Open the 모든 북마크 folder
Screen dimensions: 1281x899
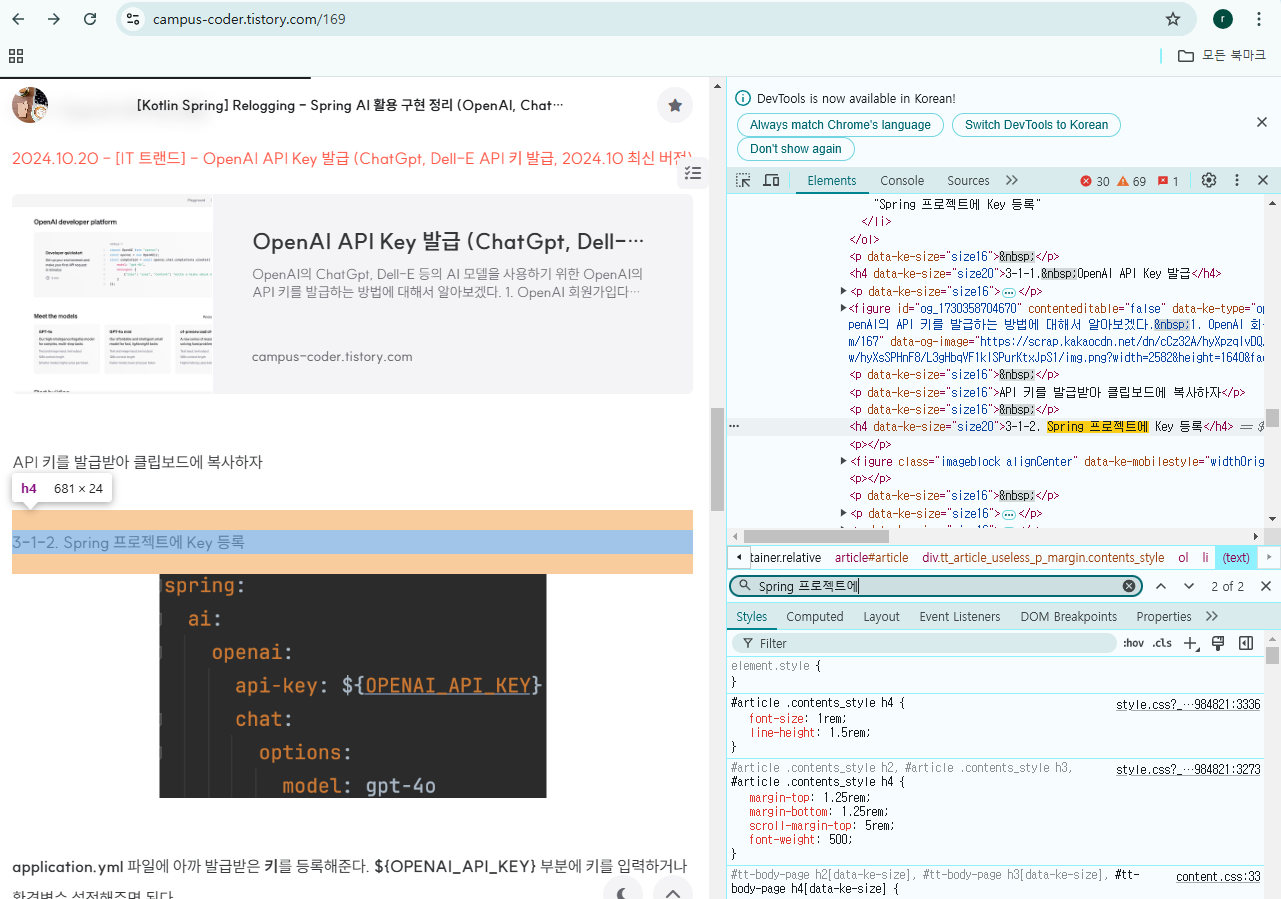click(x=1222, y=56)
